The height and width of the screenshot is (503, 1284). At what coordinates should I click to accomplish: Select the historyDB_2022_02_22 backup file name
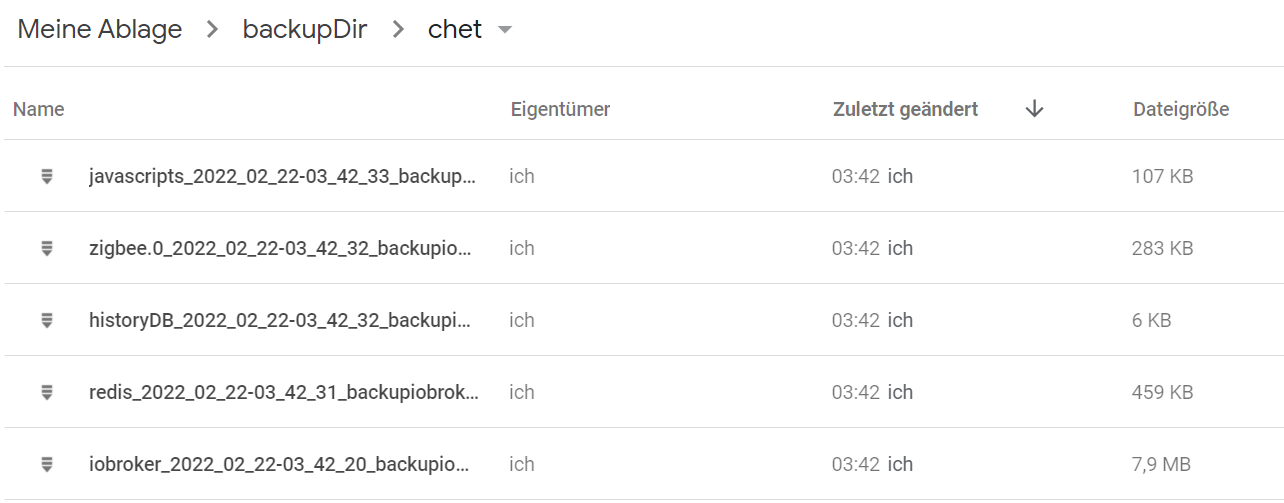click(x=279, y=320)
